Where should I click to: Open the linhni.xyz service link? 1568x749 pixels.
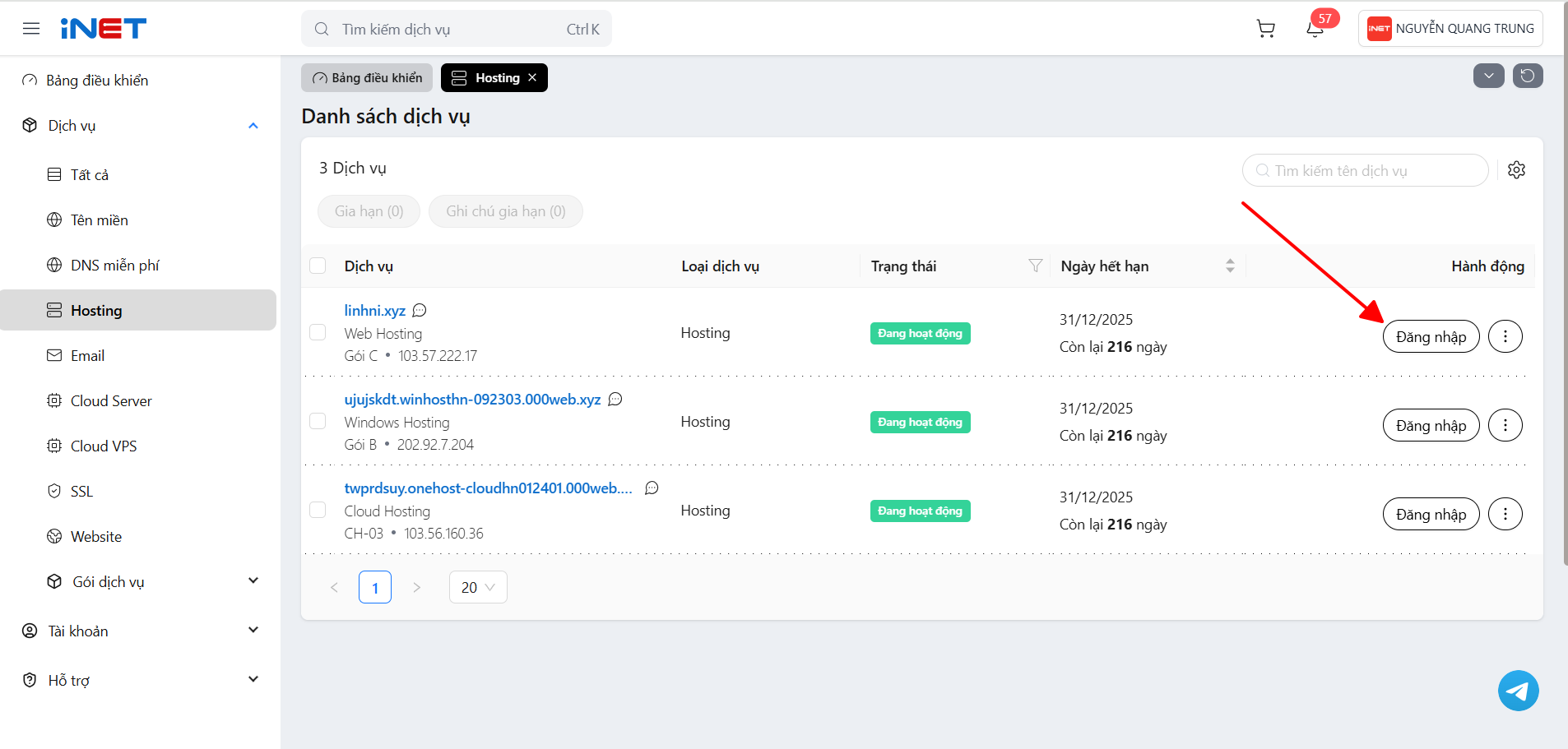click(x=375, y=310)
